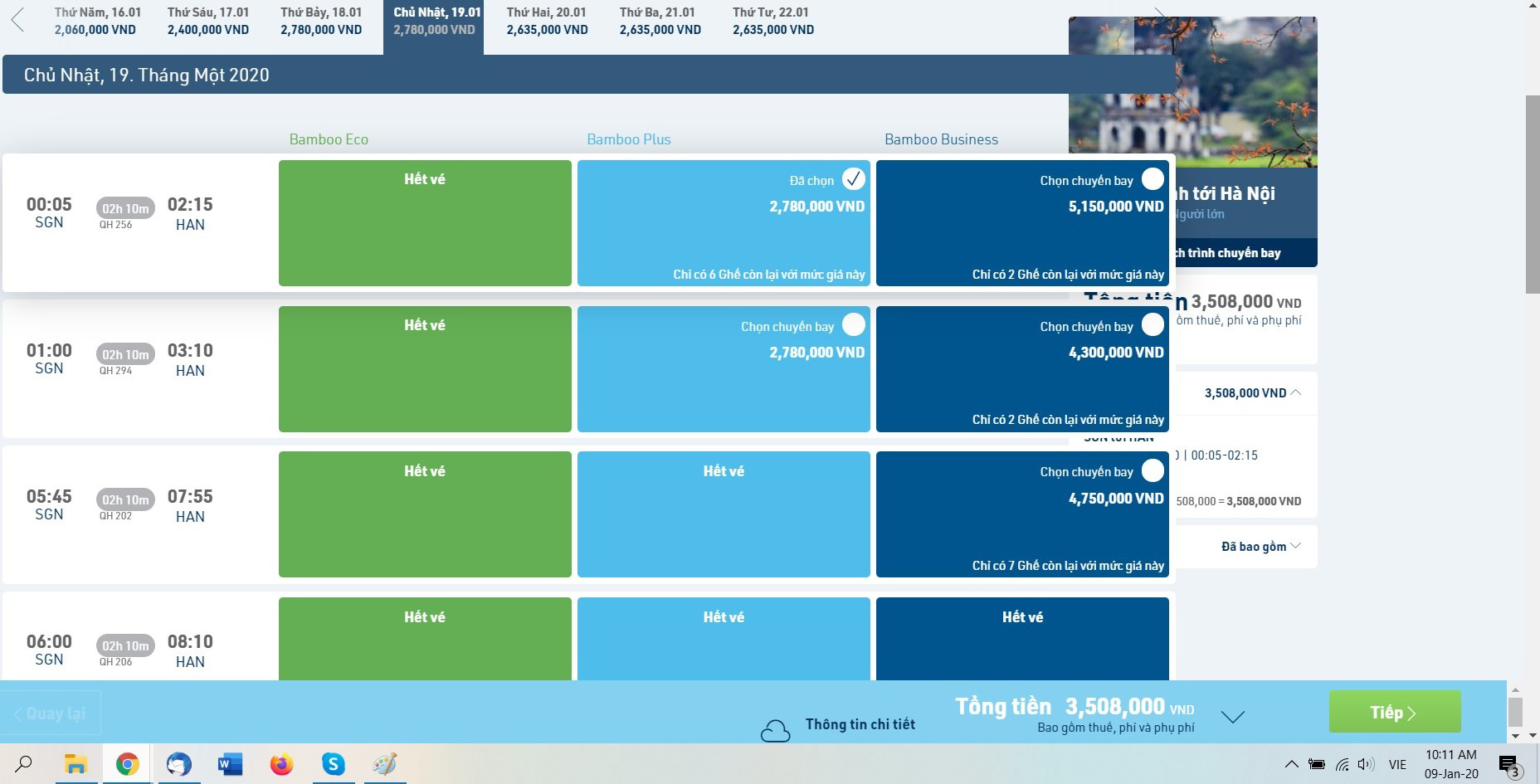This screenshot has height=784, width=1540.
Task: Click the volume speaker tray icon
Action: pos(1366,764)
